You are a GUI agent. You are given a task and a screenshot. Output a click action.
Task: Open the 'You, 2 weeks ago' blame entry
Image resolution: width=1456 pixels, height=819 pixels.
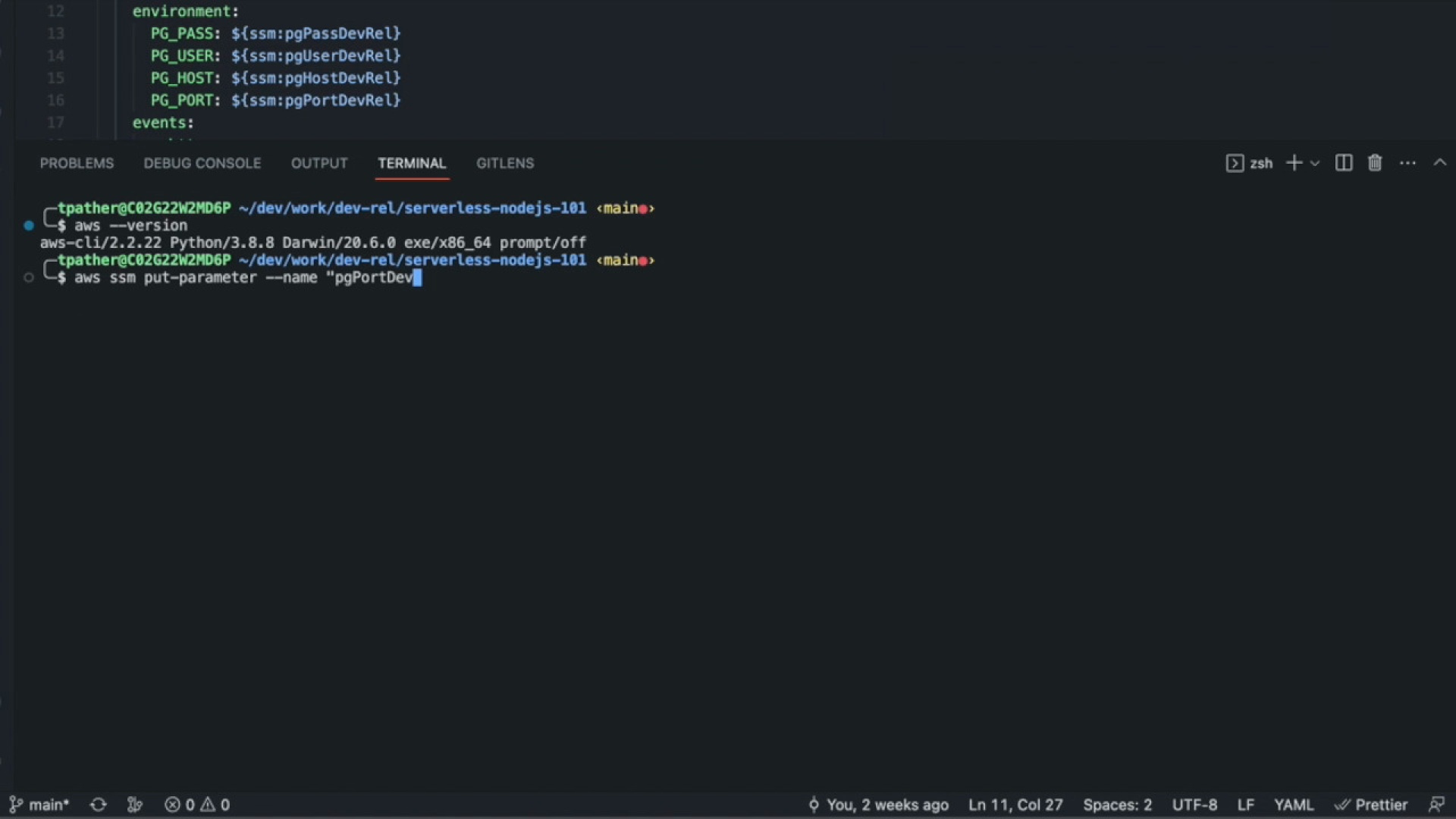(878, 805)
